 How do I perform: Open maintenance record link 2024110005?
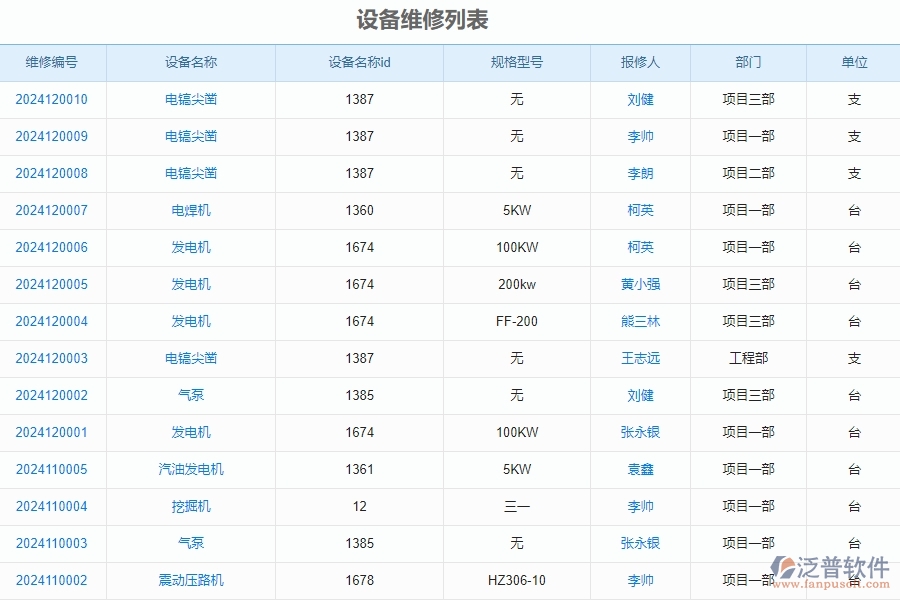[x=53, y=469]
